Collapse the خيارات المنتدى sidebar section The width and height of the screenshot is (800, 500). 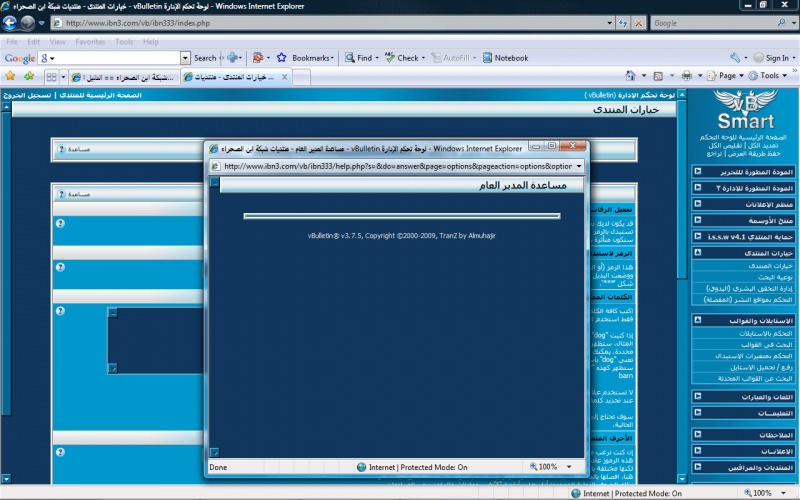click(x=696, y=253)
